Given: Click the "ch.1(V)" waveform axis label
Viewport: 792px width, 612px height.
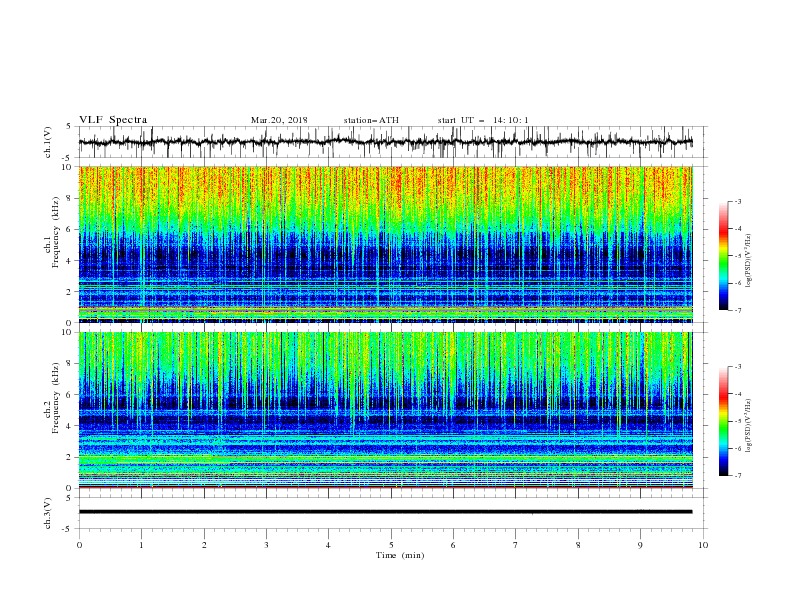Looking at the screenshot, I should click(x=48, y=142).
